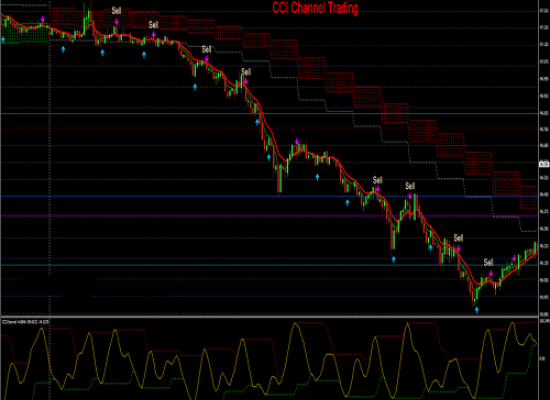Click the magenta arrow under the last Sell label

click(x=491, y=273)
